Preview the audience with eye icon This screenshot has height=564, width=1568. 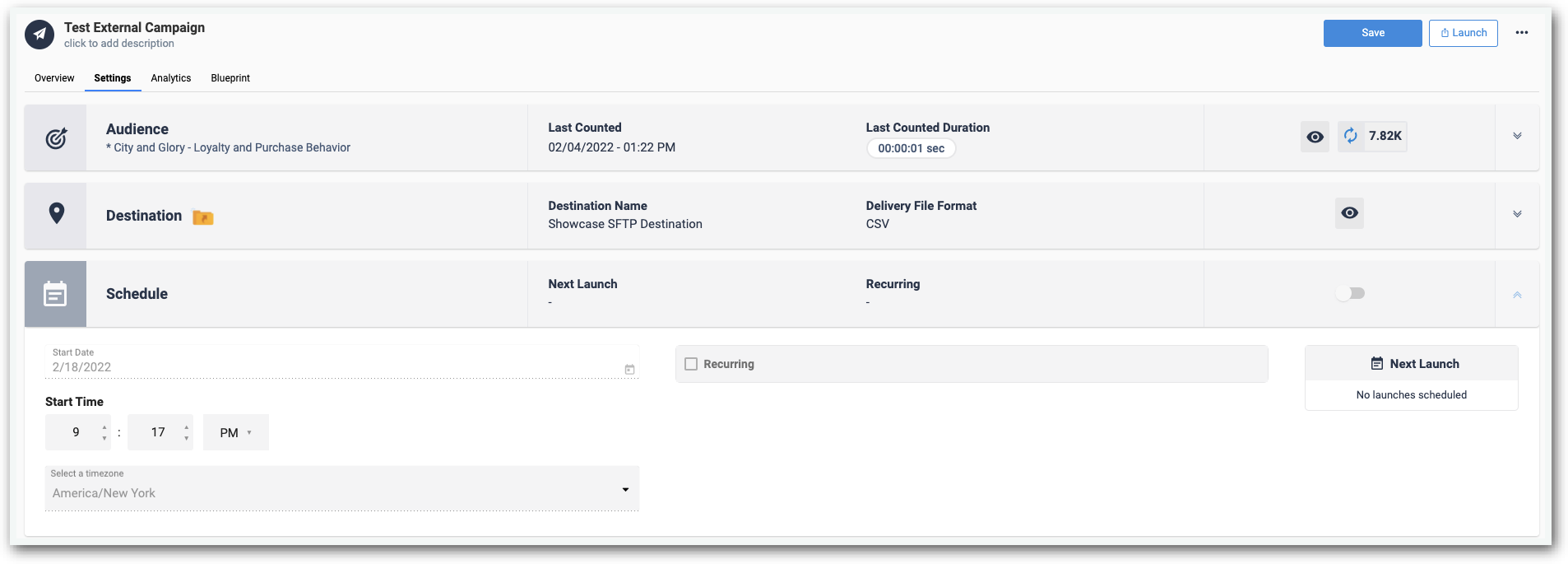pyautogui.click(x=1315, y=137)
